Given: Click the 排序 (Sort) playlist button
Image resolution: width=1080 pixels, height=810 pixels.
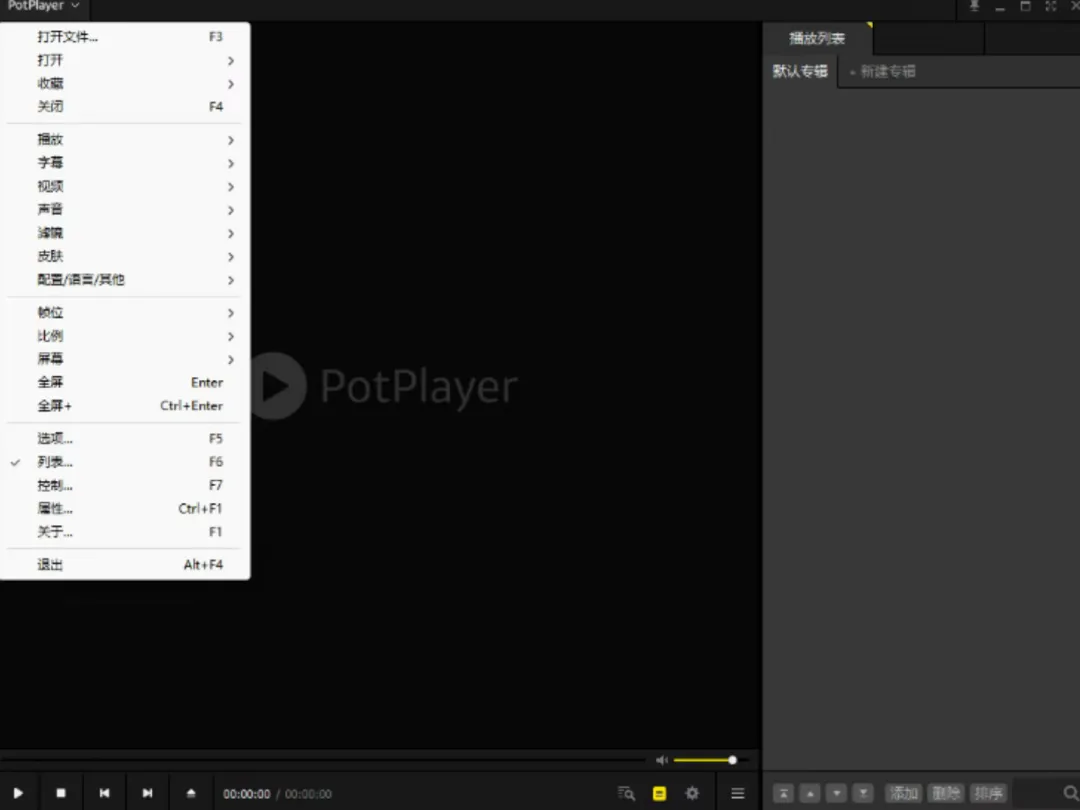Looking at the screenshot, I should [x=988, y=793].
